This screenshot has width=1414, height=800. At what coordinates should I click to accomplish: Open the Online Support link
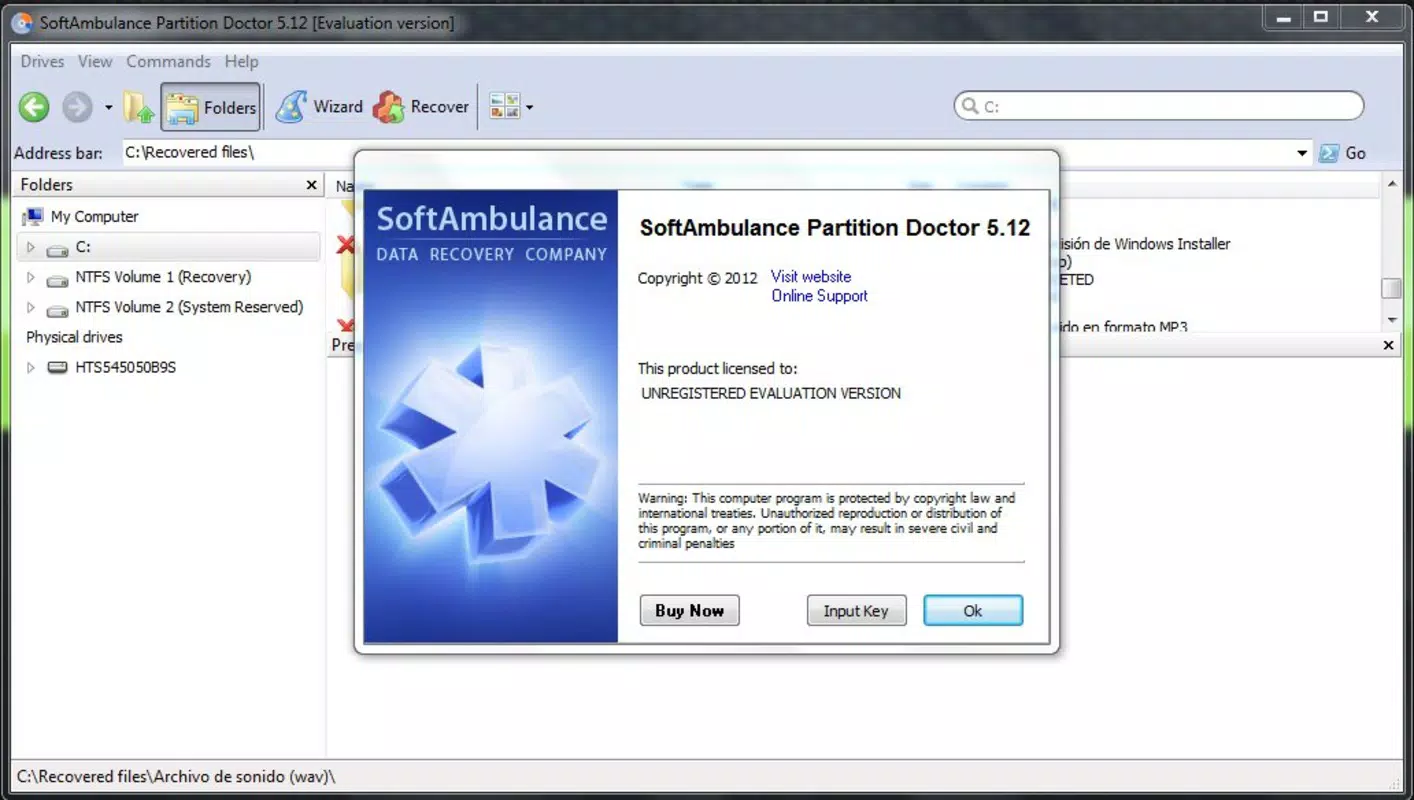tap(819, 296)
